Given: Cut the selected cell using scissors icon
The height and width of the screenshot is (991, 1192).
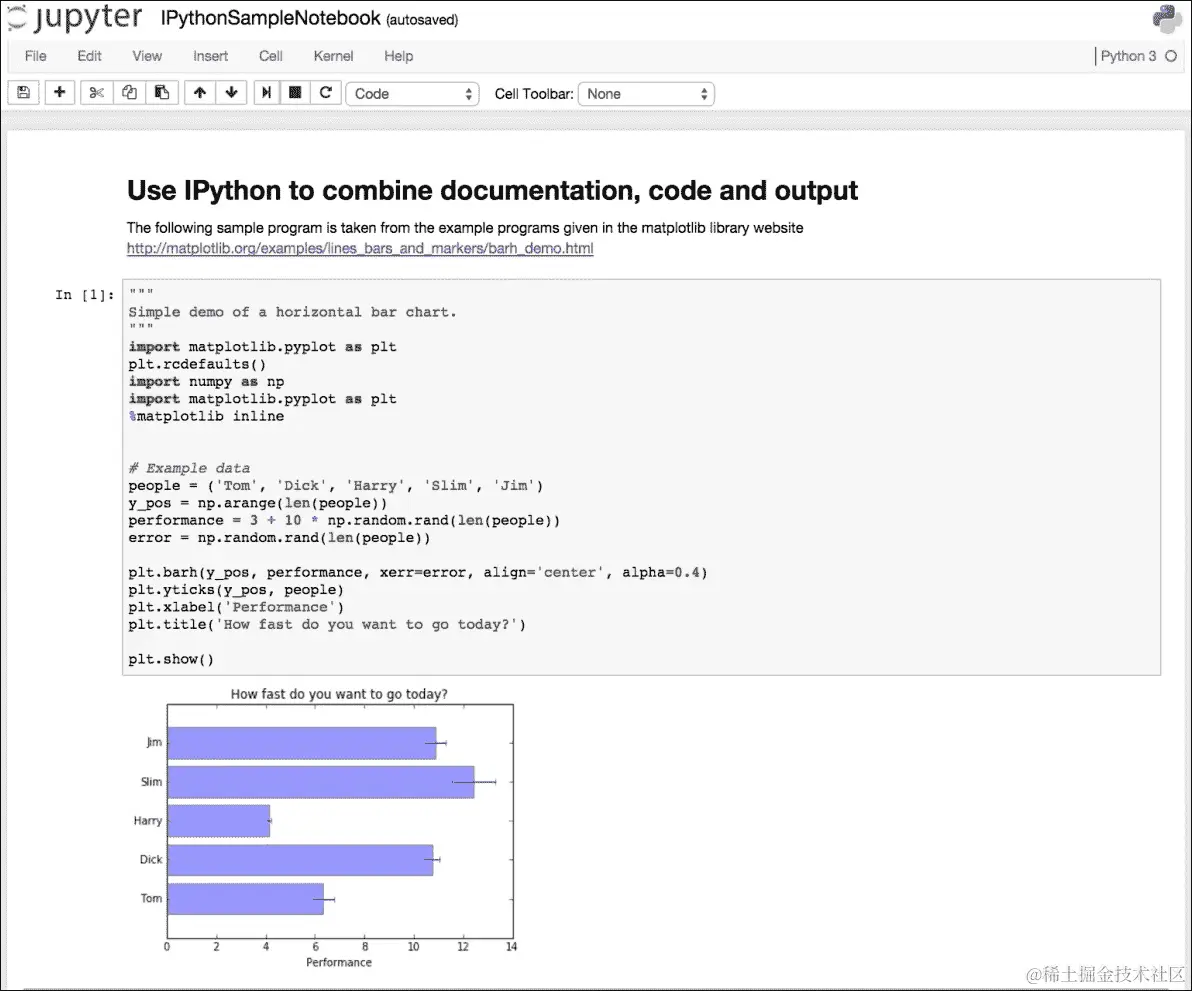Looking at the screenshot, I should (95, 92).
